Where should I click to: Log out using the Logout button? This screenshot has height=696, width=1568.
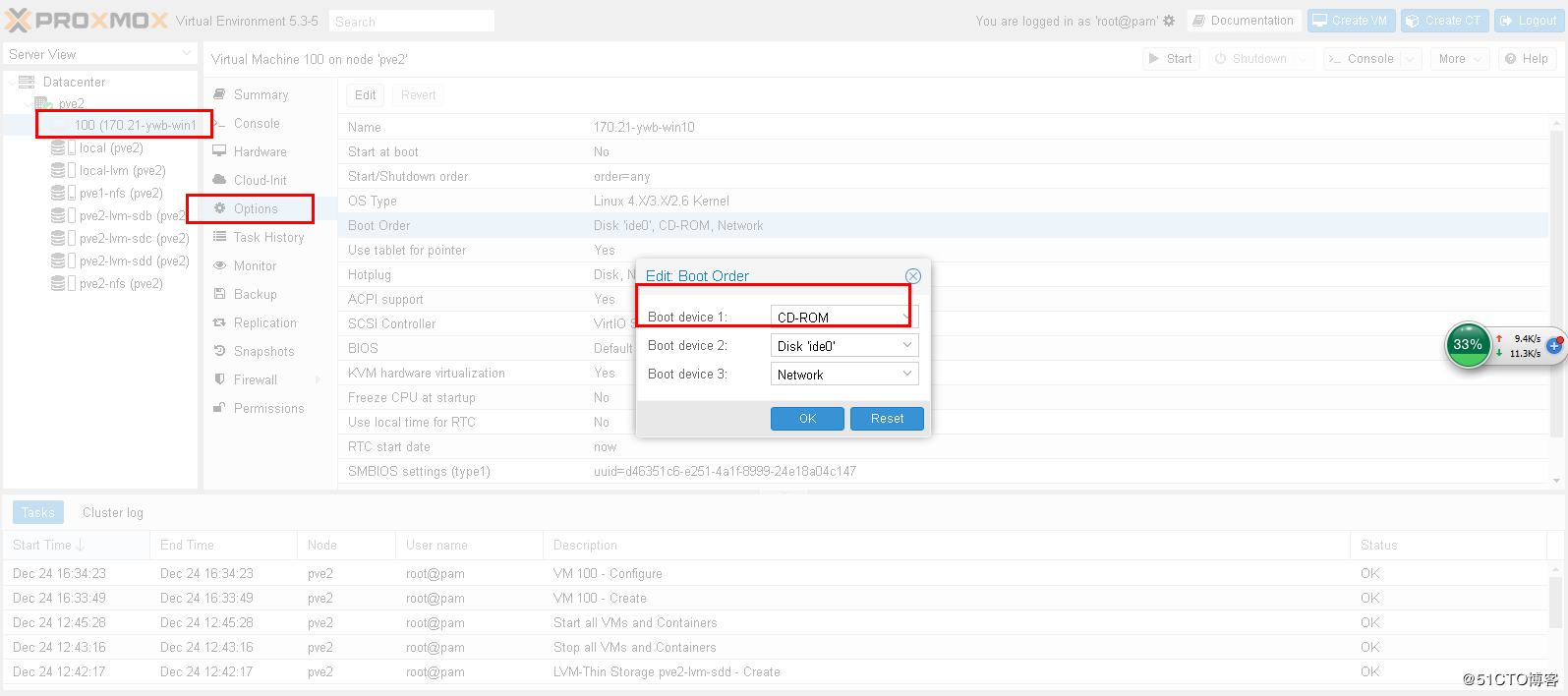click(x=1529, y=21)
